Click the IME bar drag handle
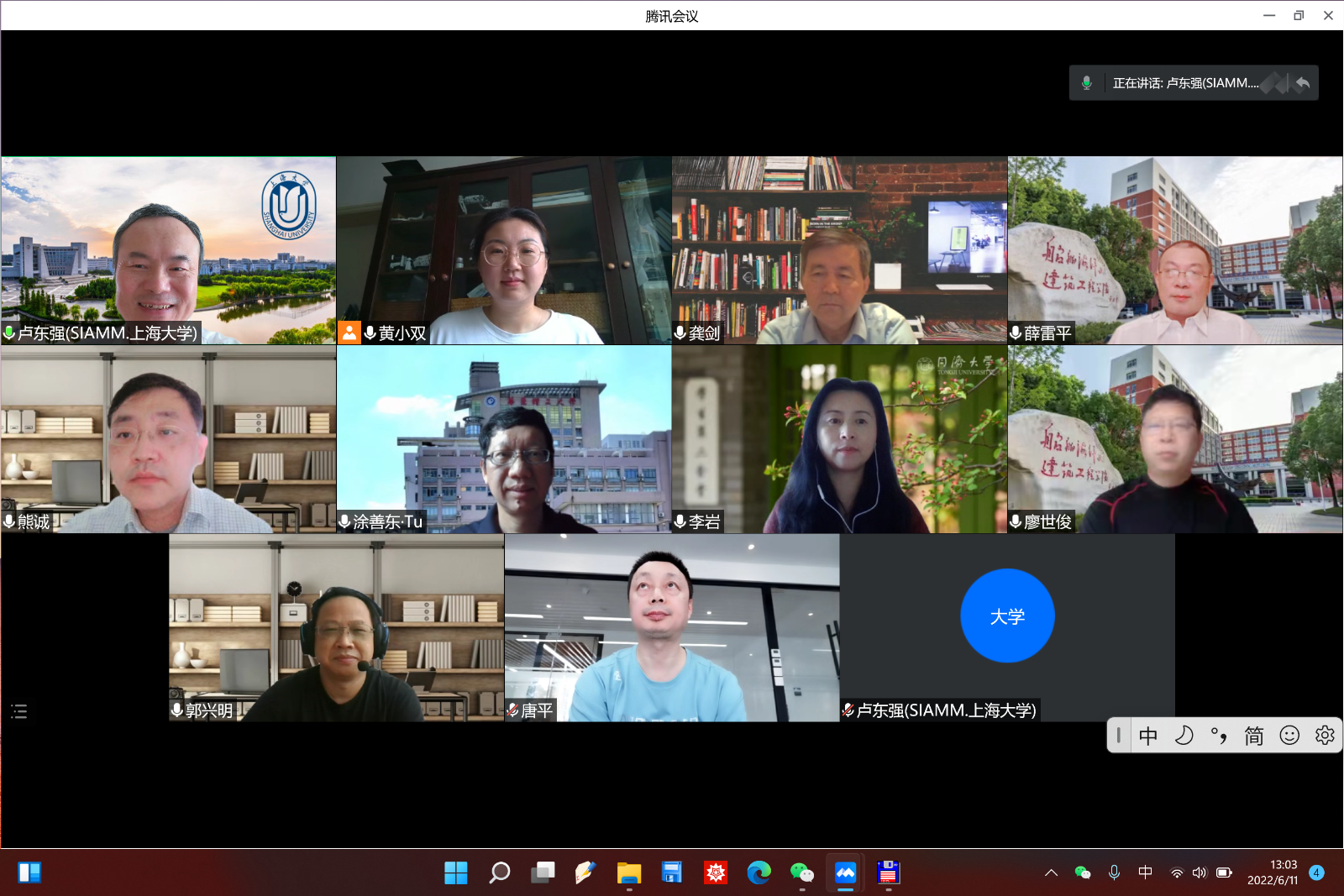Screen dimensions: 1344x896 (x=1118, y=736)
